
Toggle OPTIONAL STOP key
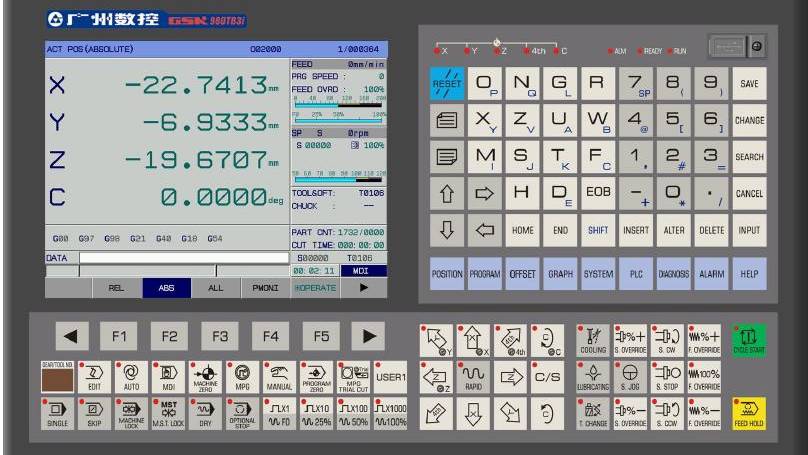tap(242, 414)
